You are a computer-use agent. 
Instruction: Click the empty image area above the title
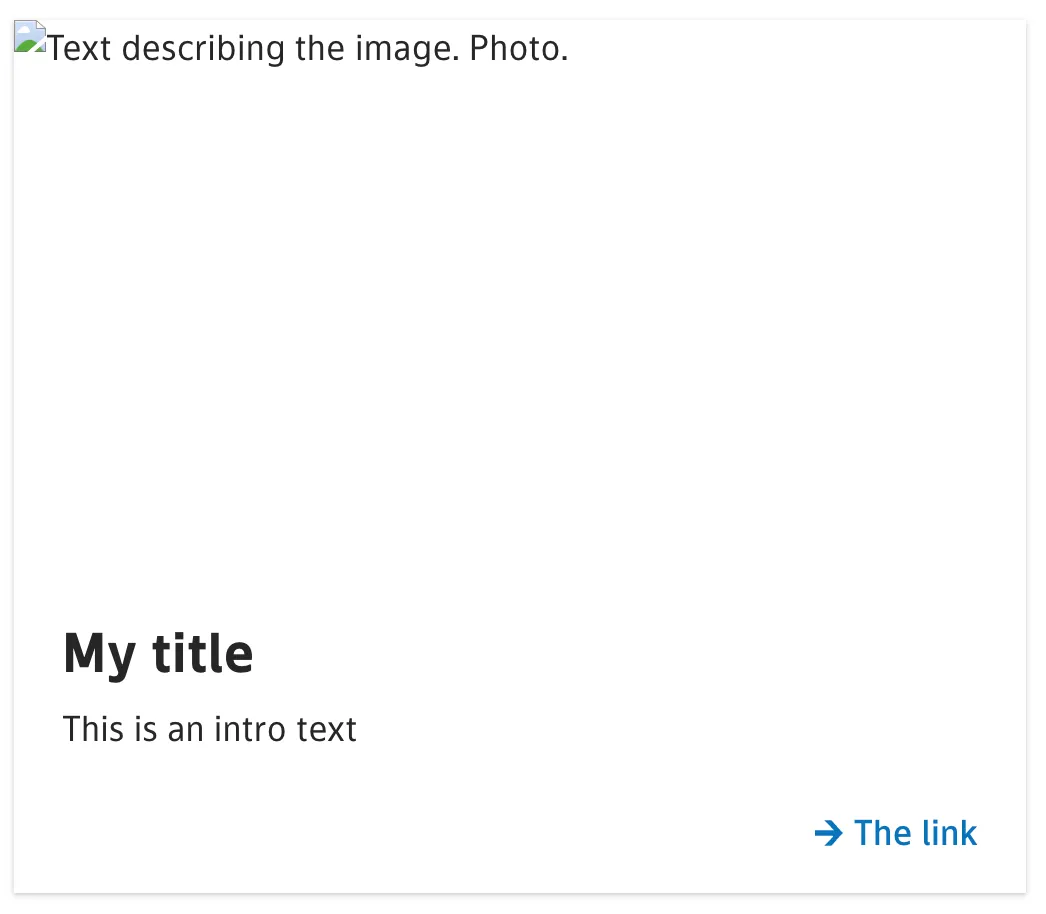(520, 320)
